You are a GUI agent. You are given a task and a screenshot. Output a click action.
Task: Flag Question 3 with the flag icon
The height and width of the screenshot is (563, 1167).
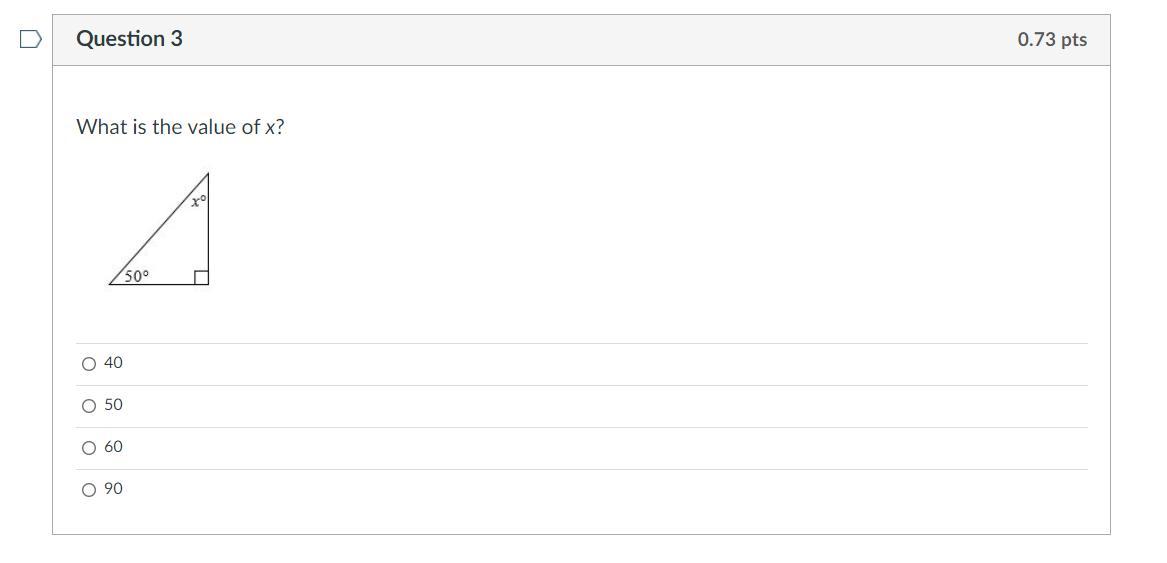click(31, 39)
